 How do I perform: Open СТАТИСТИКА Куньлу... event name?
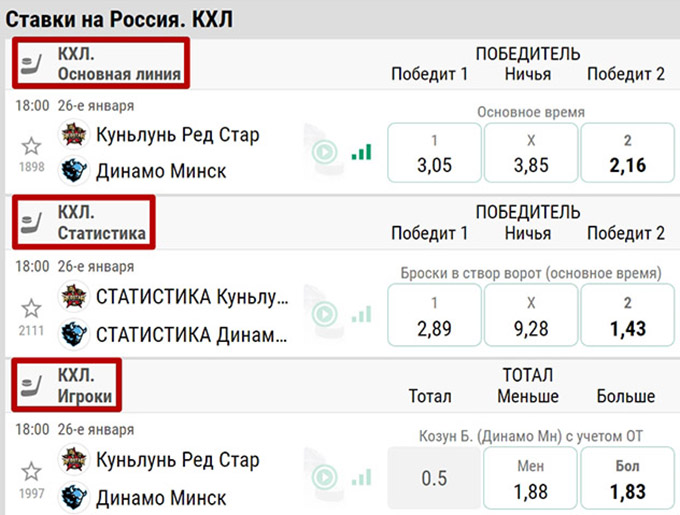192,297
